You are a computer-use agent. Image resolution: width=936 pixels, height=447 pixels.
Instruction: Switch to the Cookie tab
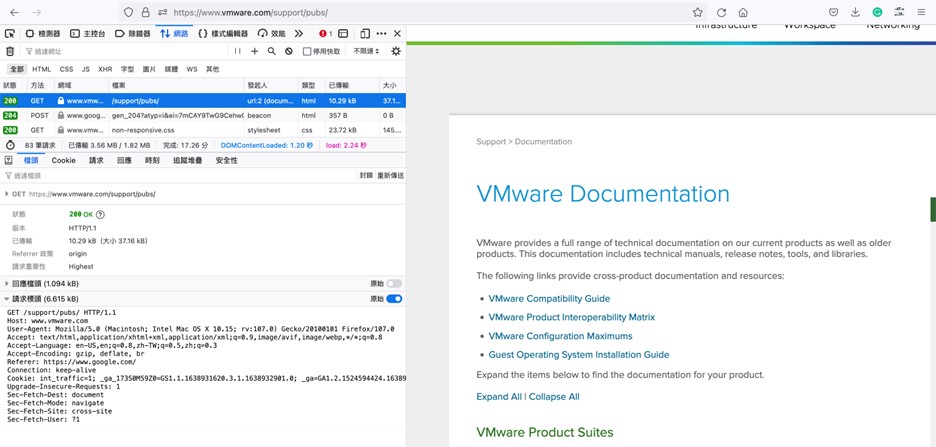click(x=63, y=160)
